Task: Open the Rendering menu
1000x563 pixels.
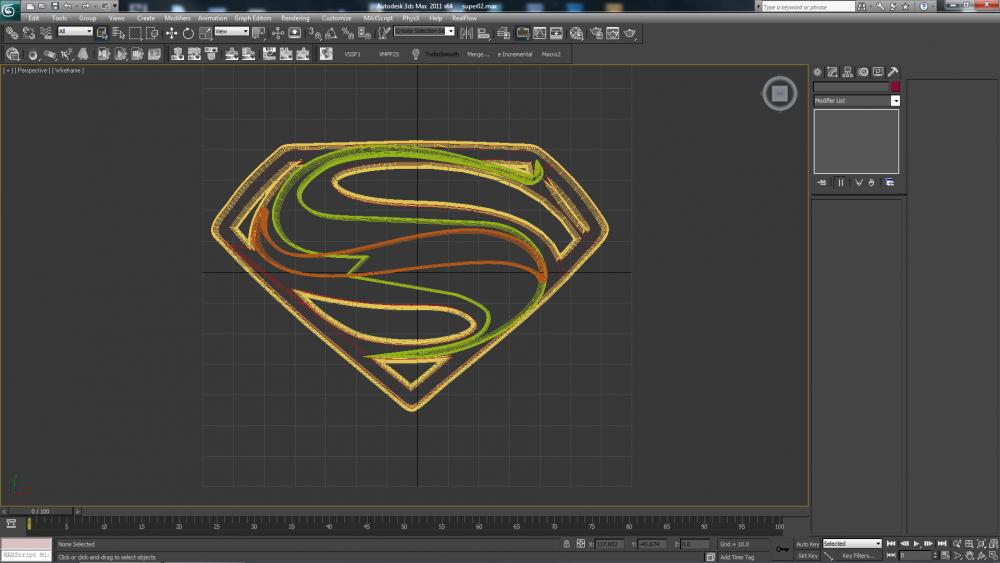Action: [295, 18]
